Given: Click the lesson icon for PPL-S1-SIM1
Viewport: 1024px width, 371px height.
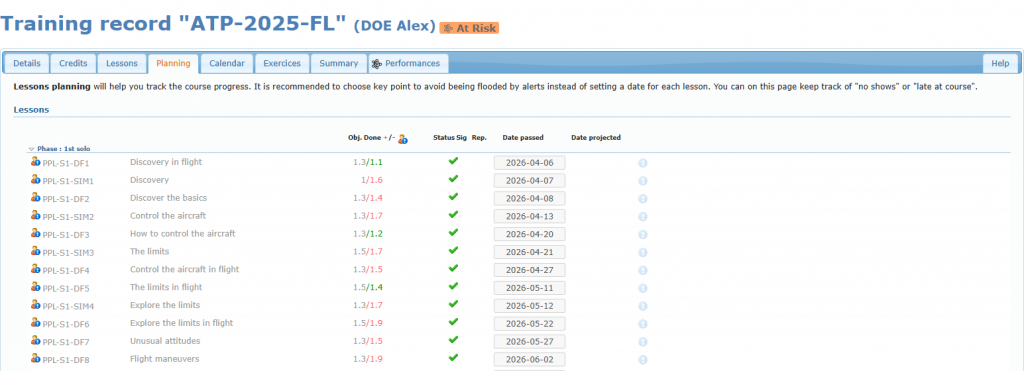Looking at the screenshot, I should click(35, 180).
